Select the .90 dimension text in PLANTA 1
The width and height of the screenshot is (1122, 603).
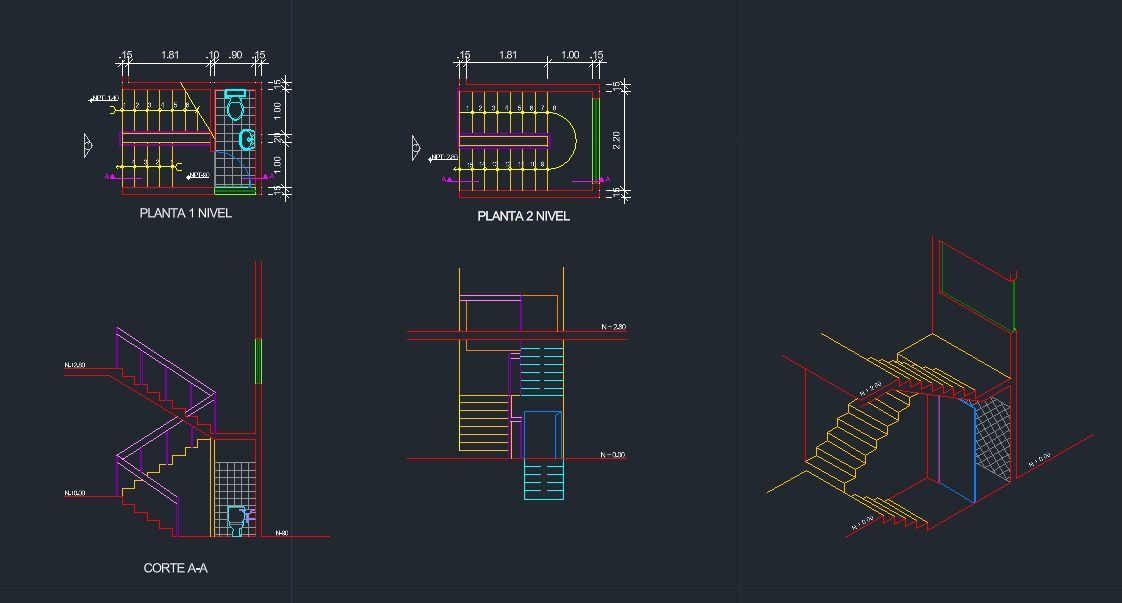235,55
